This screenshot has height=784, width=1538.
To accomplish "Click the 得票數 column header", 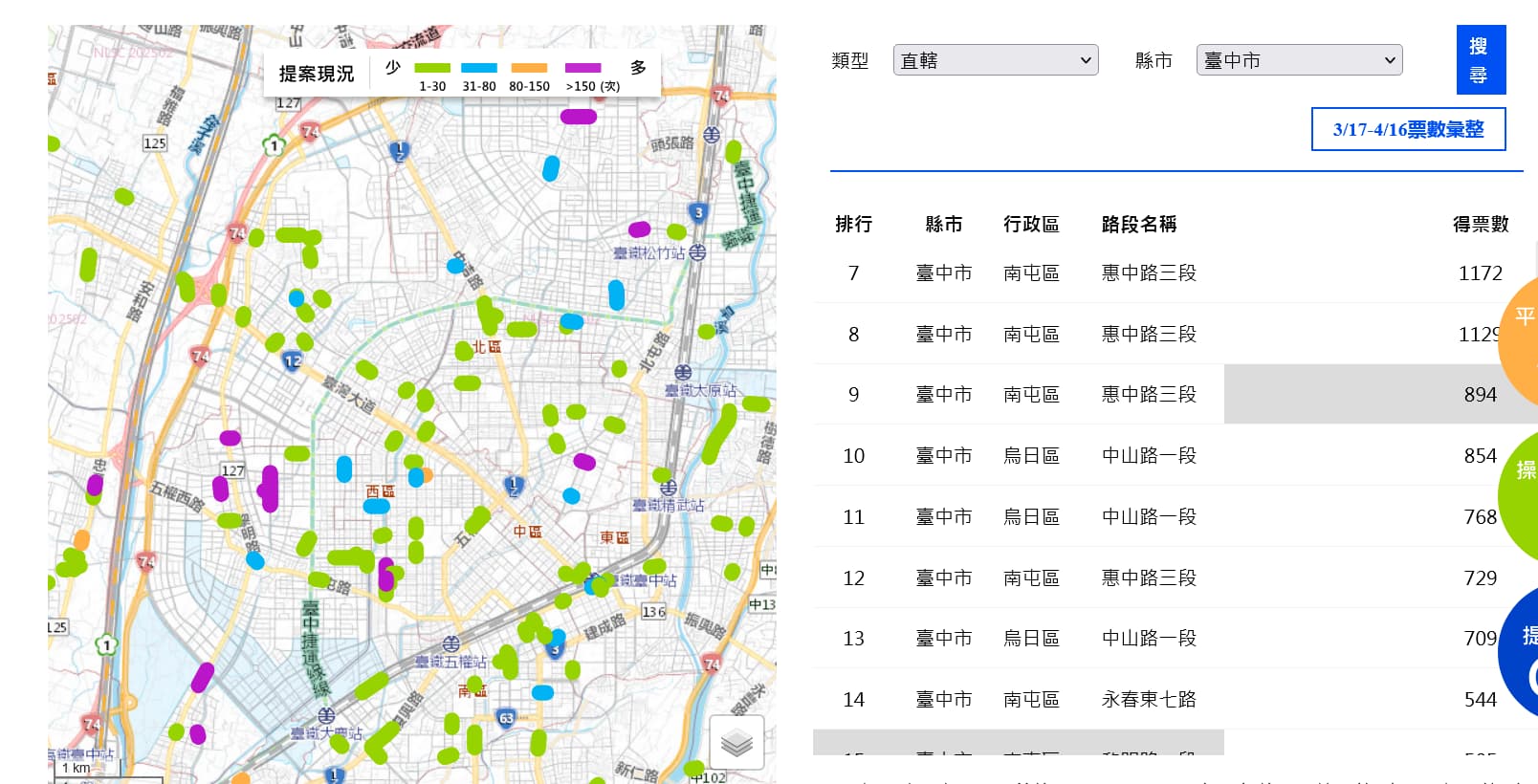I will click(x=1480, y=224).
